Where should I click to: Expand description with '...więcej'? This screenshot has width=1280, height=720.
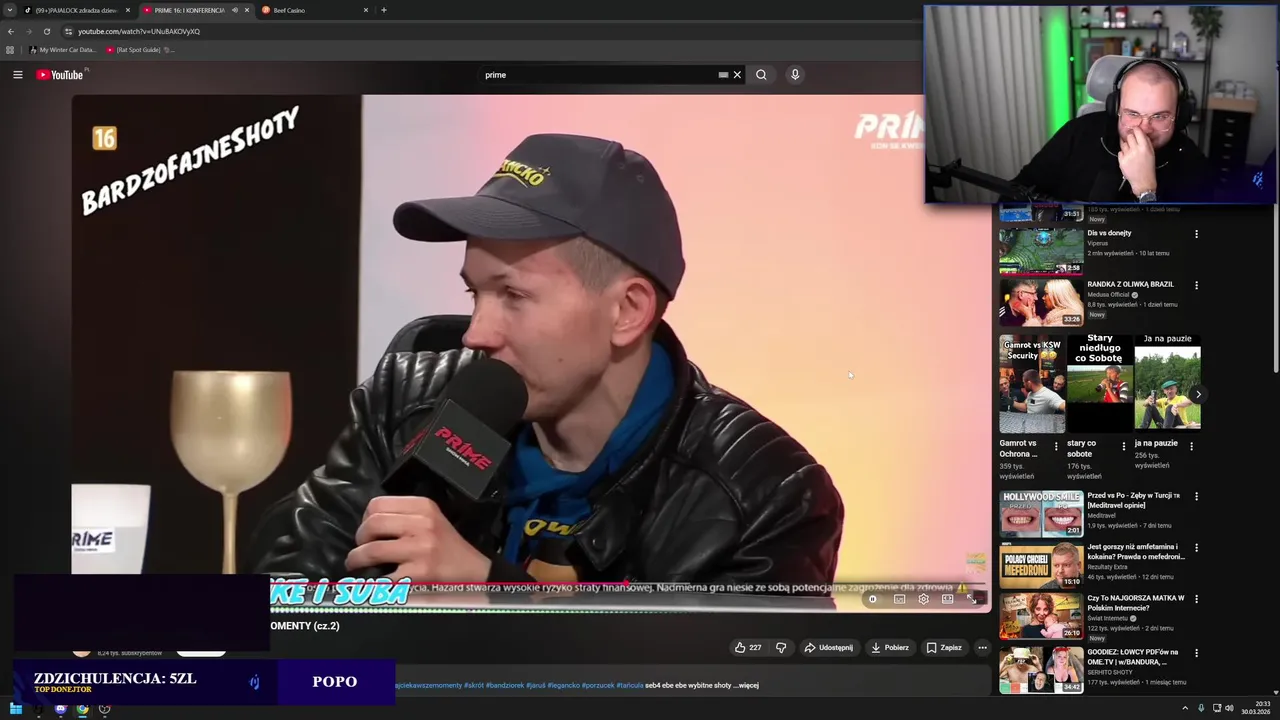coord(748,685)
